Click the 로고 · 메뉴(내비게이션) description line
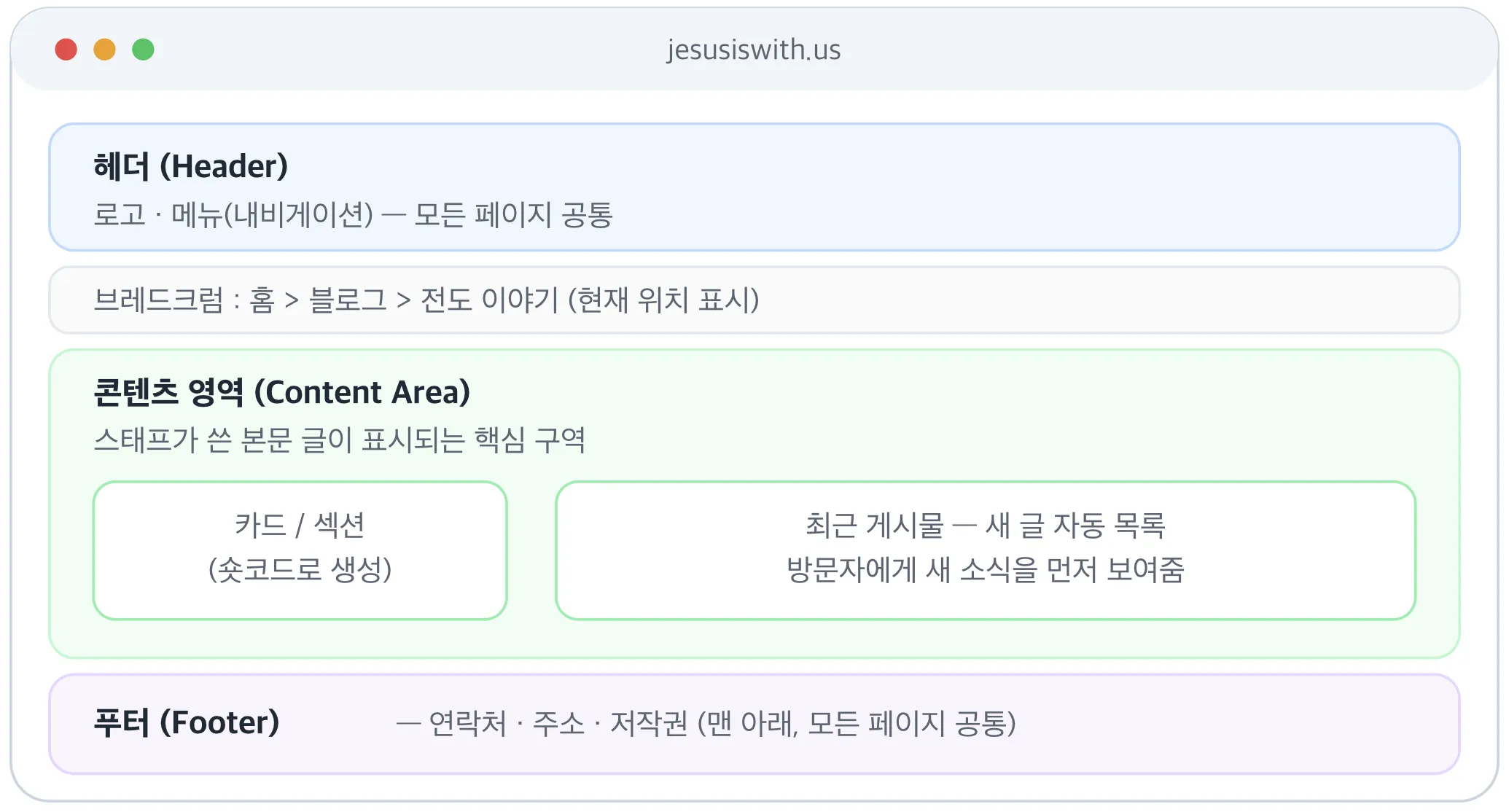The width and height of the screenshot is (1509, 812). pos(354,214)
